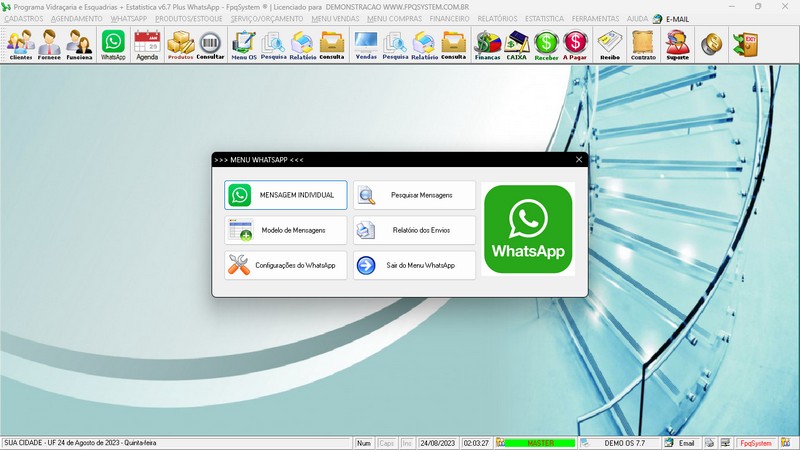Click the red FpqSystem status label

[x=756, y=443]
